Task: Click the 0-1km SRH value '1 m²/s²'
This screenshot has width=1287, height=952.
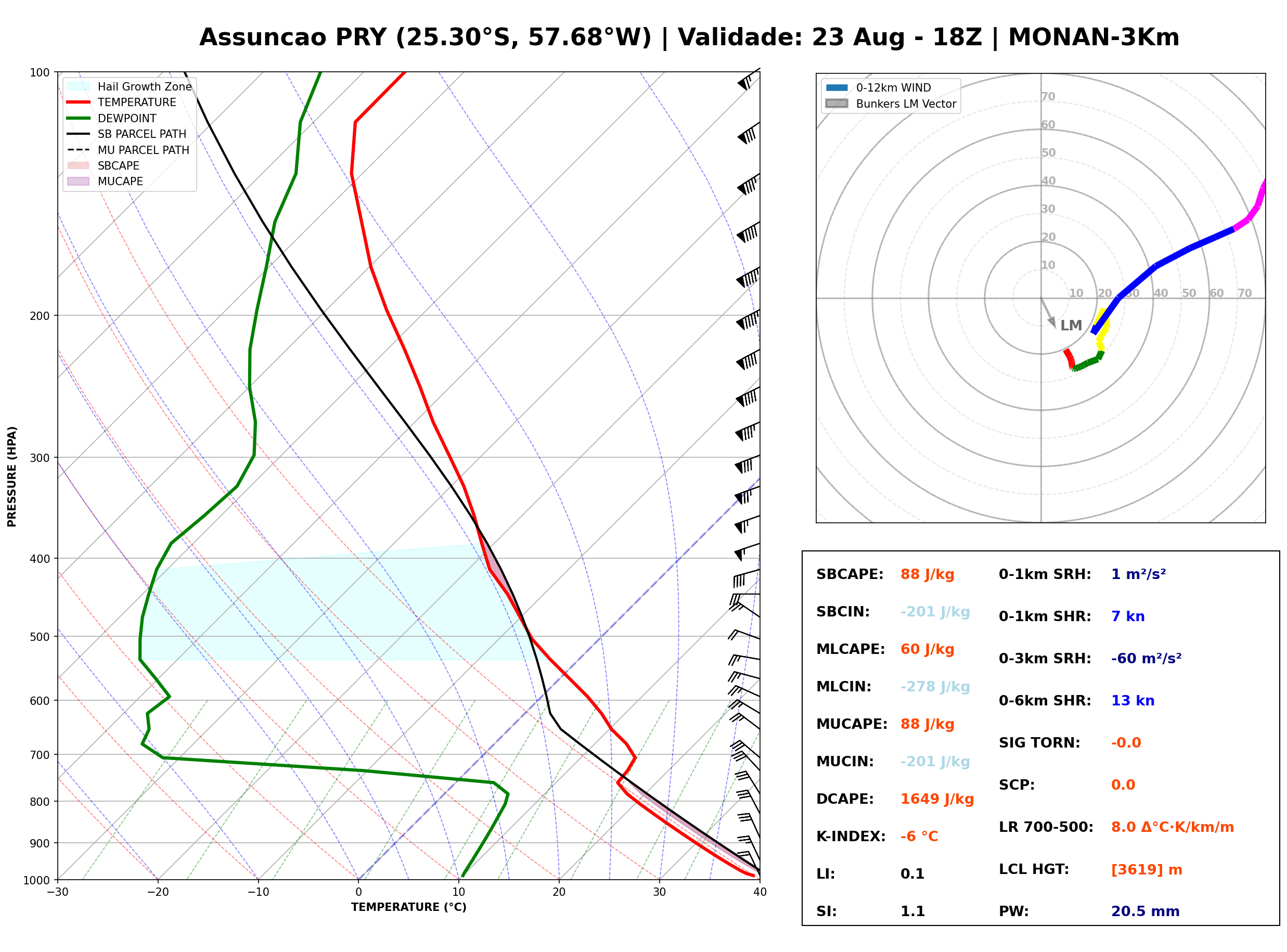Action: tap(1138, 574)
